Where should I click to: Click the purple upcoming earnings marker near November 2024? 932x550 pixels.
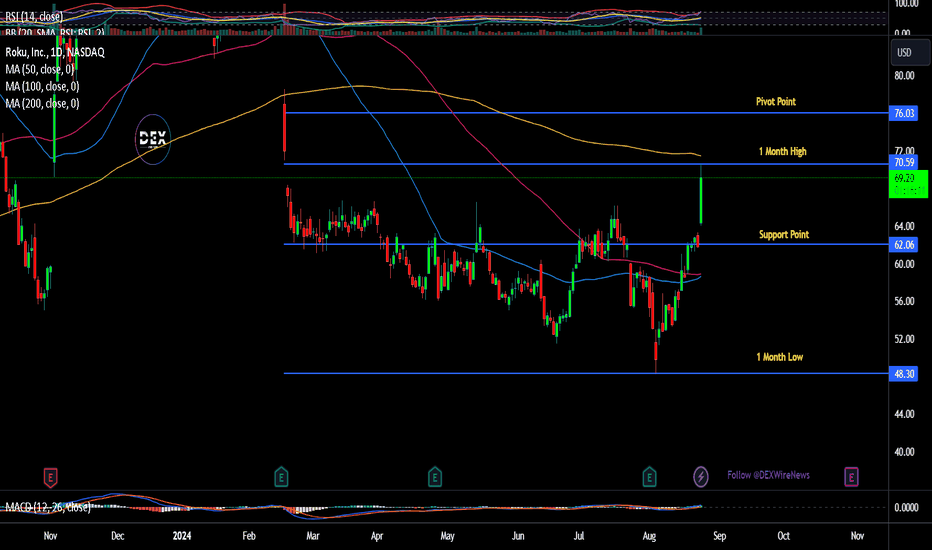tap(851, 477)
